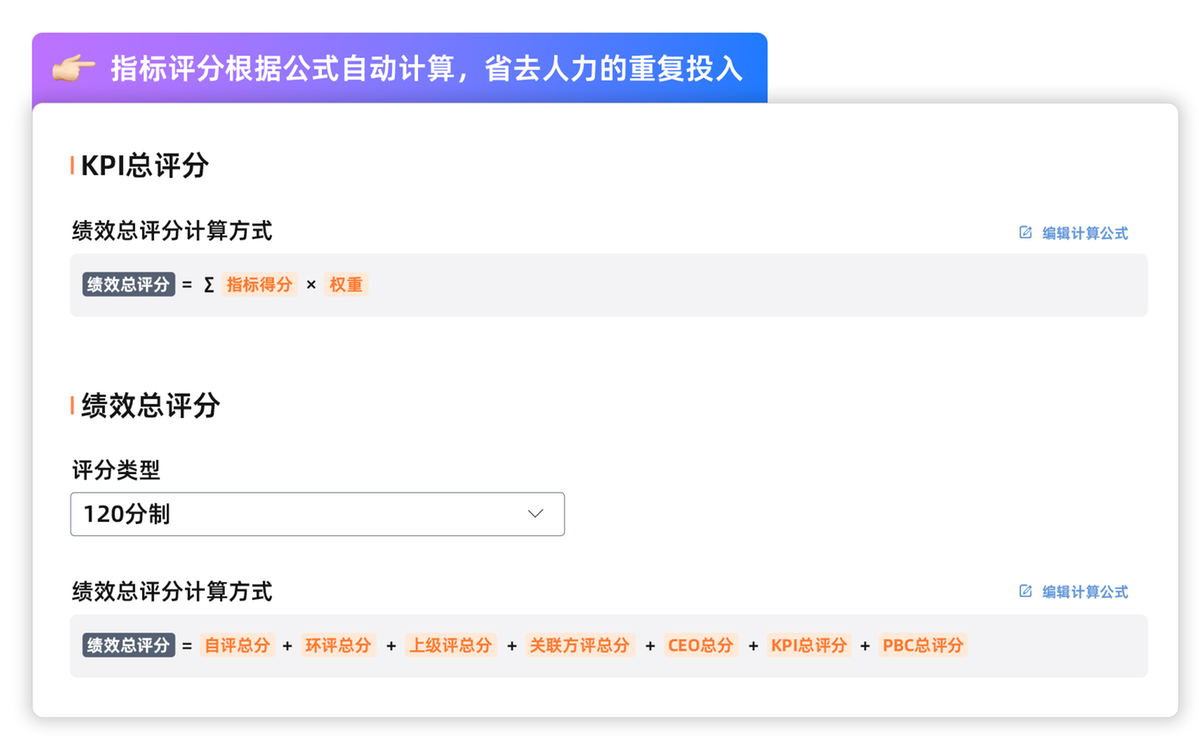The width and height of the screenshot is (1199, 756).
Task: Expand dropdown using the chevron arrow
Action: 535,514
